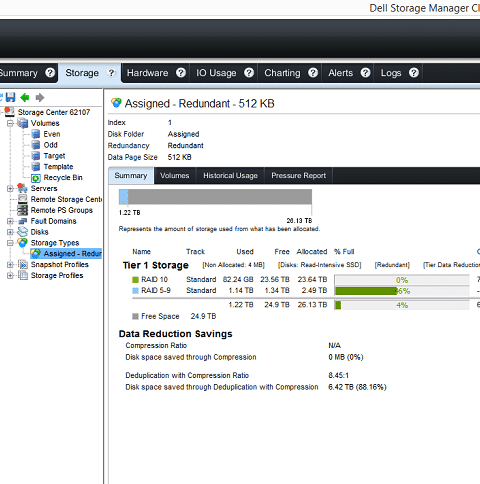
Task: Click the Storage Center 62107 icon
Action: click(9, 112)
